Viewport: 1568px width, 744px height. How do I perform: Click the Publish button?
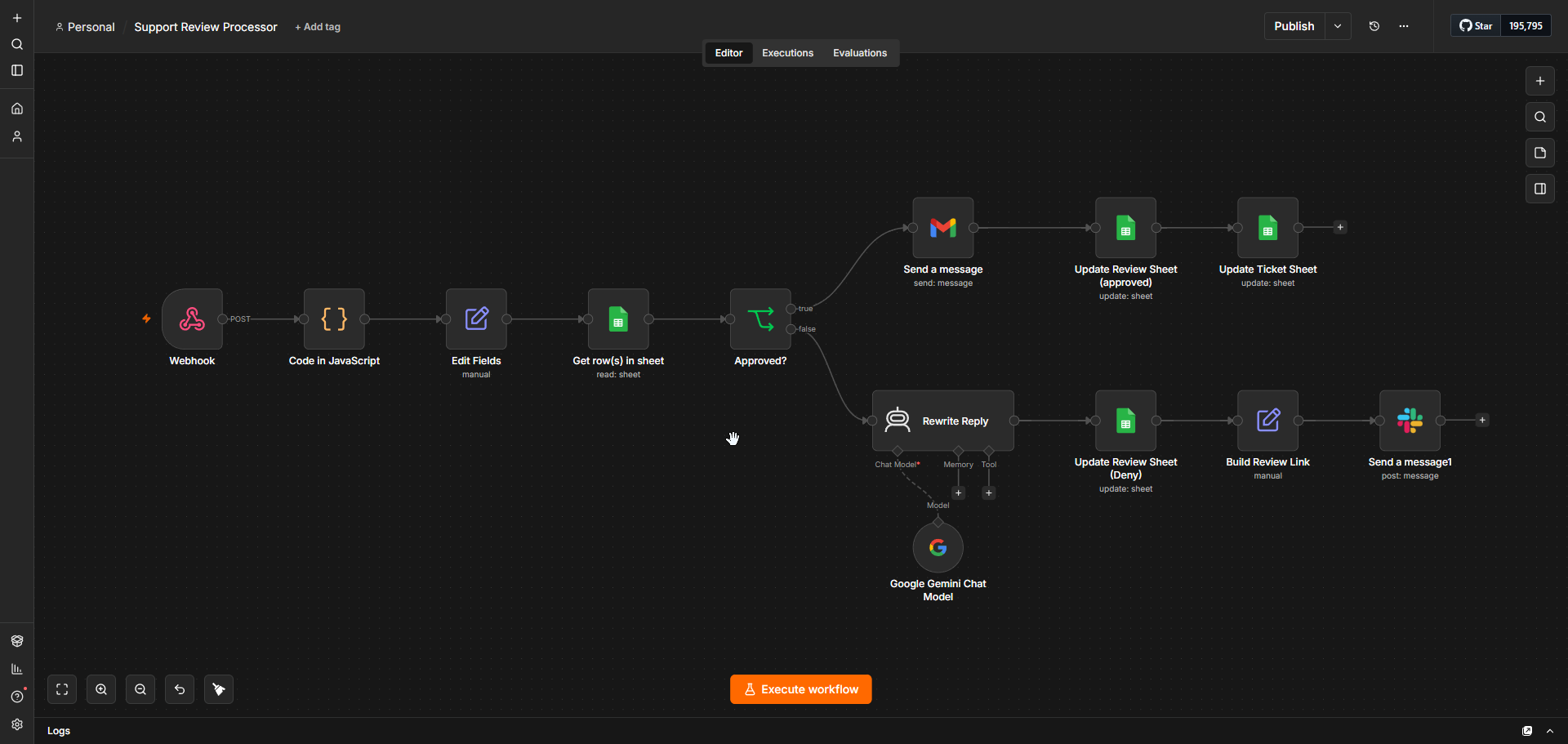pos(1294,26)
